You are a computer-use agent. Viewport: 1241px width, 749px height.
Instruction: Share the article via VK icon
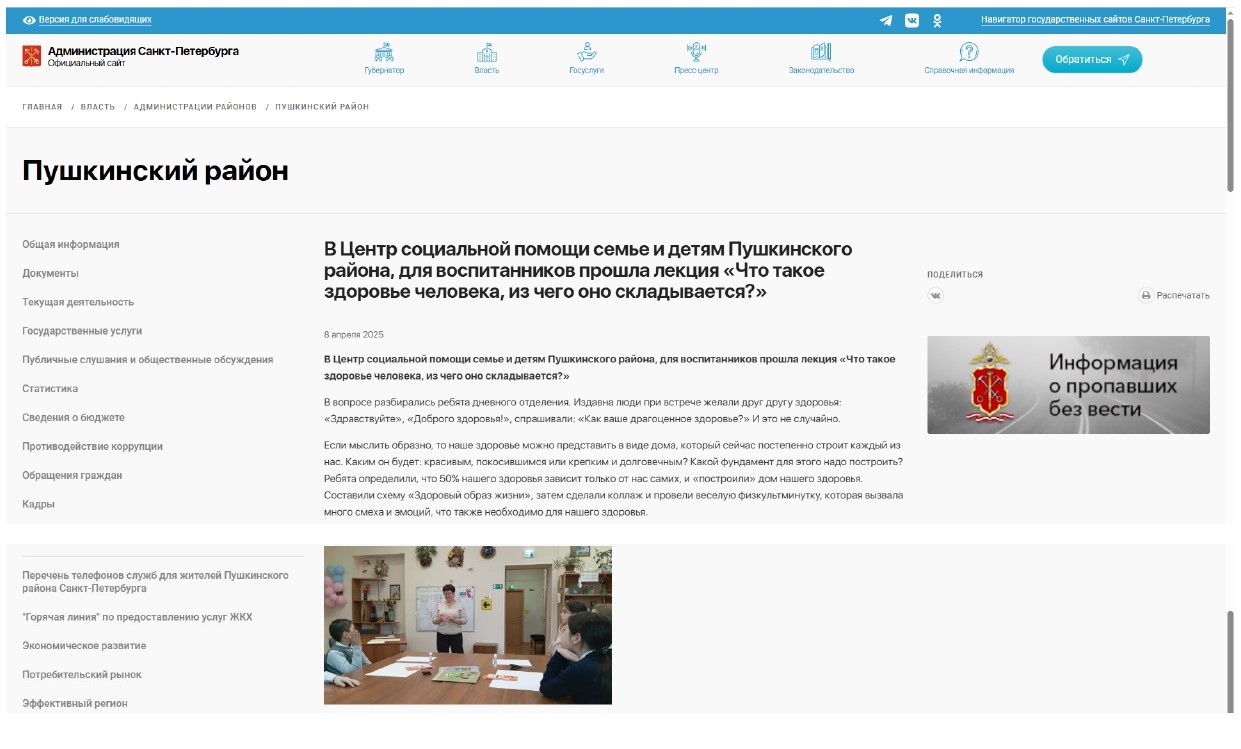[935, 295]
